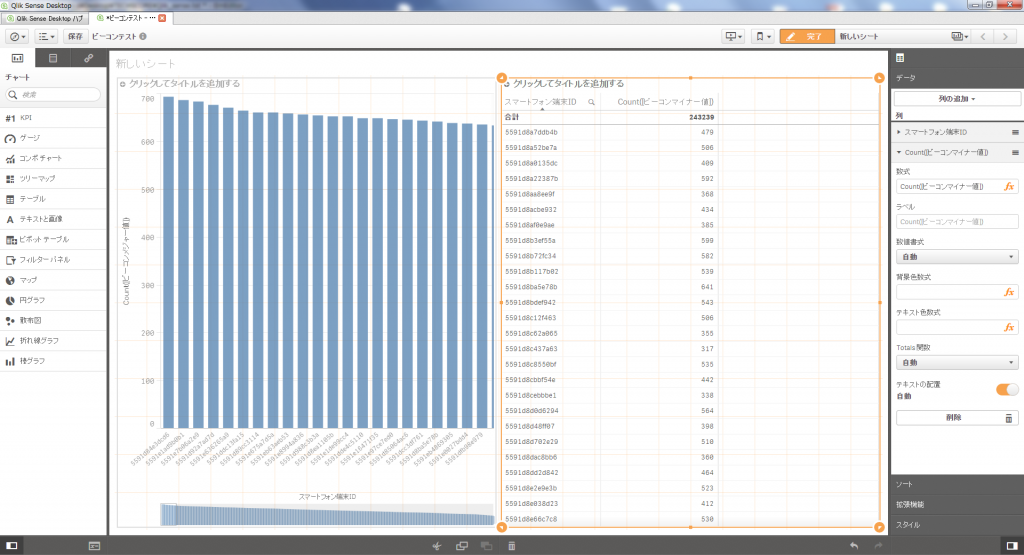Toggle the right properties panel visibility
This screenshot has width=1024, height=555.
pos(1013,546)
